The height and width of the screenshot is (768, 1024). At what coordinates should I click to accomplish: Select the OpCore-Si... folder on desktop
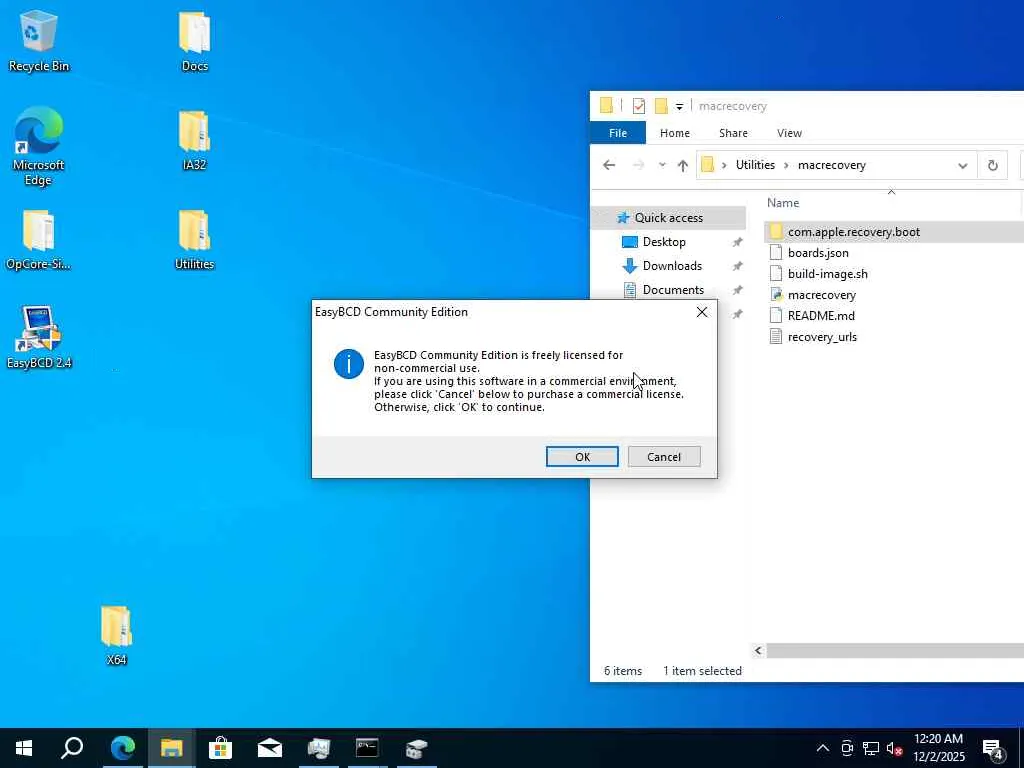[x=38, y=240]
